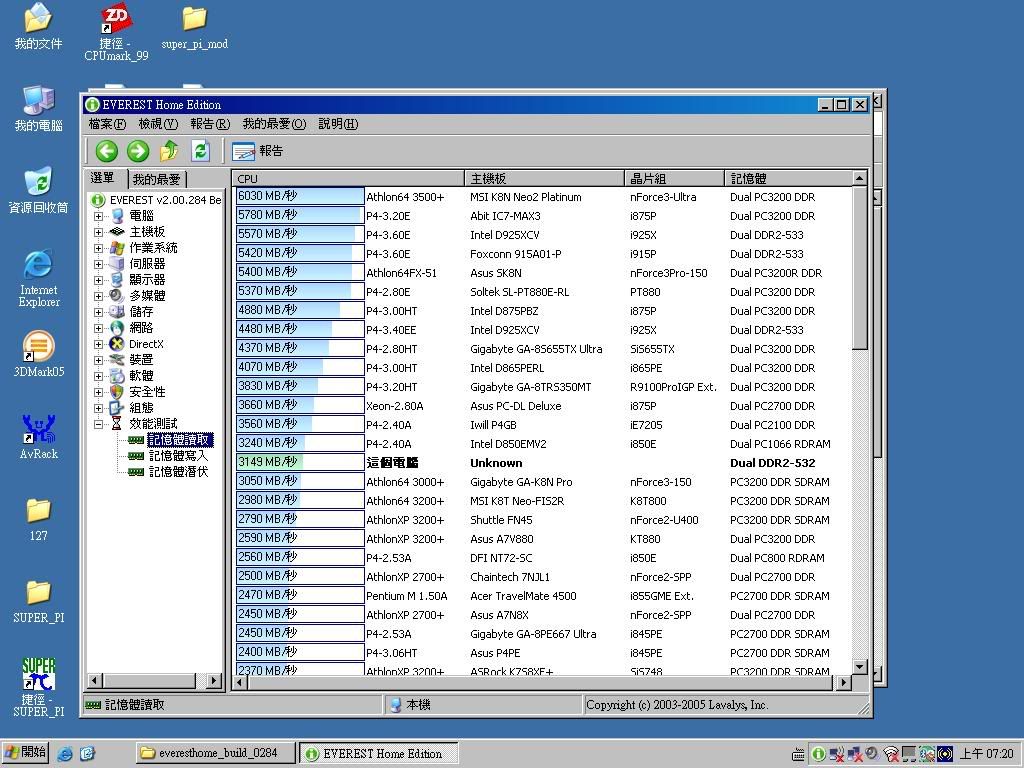Sort by the CPU column header
Image resolution: width=1024 pixels, height=768 pixels.
pos(348,178)
